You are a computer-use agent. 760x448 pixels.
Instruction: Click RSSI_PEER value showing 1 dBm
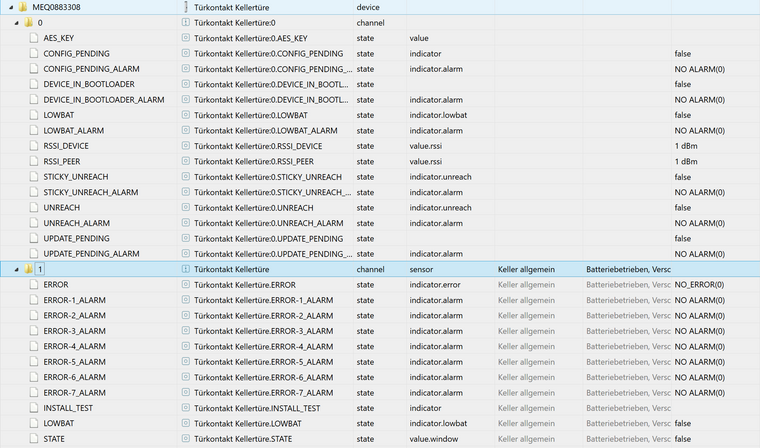686,161
